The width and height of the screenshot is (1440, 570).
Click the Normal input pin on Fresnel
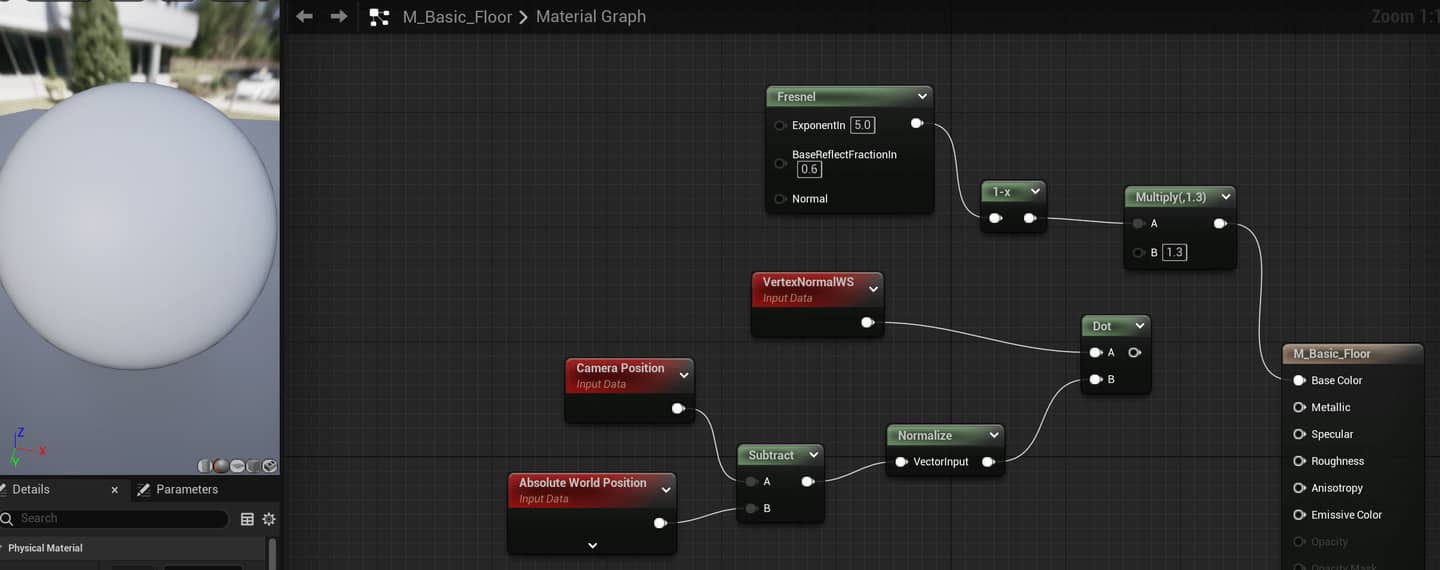point(780,199)
